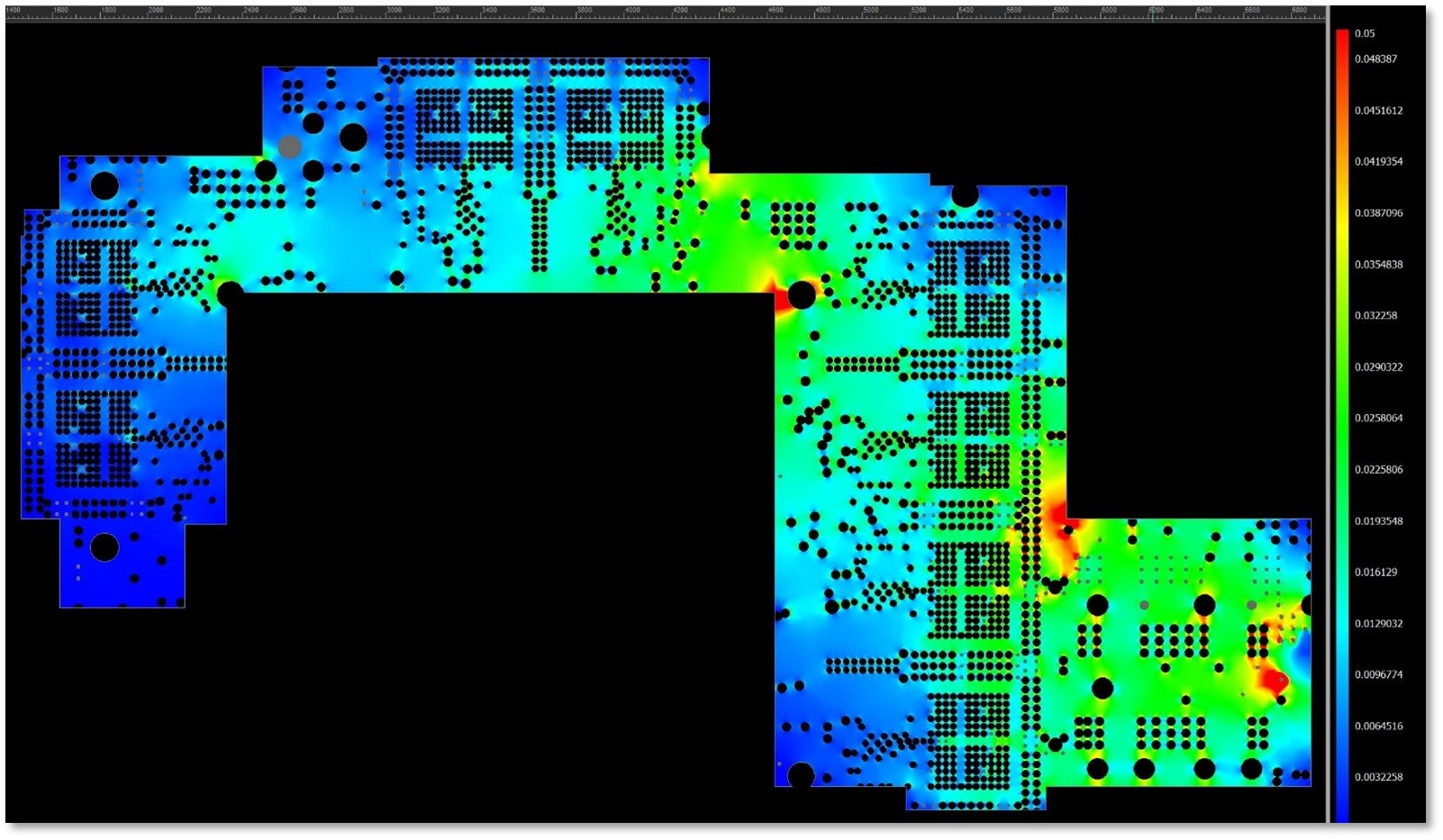The image size is (1443, 840).
Task: Click the vertical gray divider beside legend
Action: (x=1328, y=414)
